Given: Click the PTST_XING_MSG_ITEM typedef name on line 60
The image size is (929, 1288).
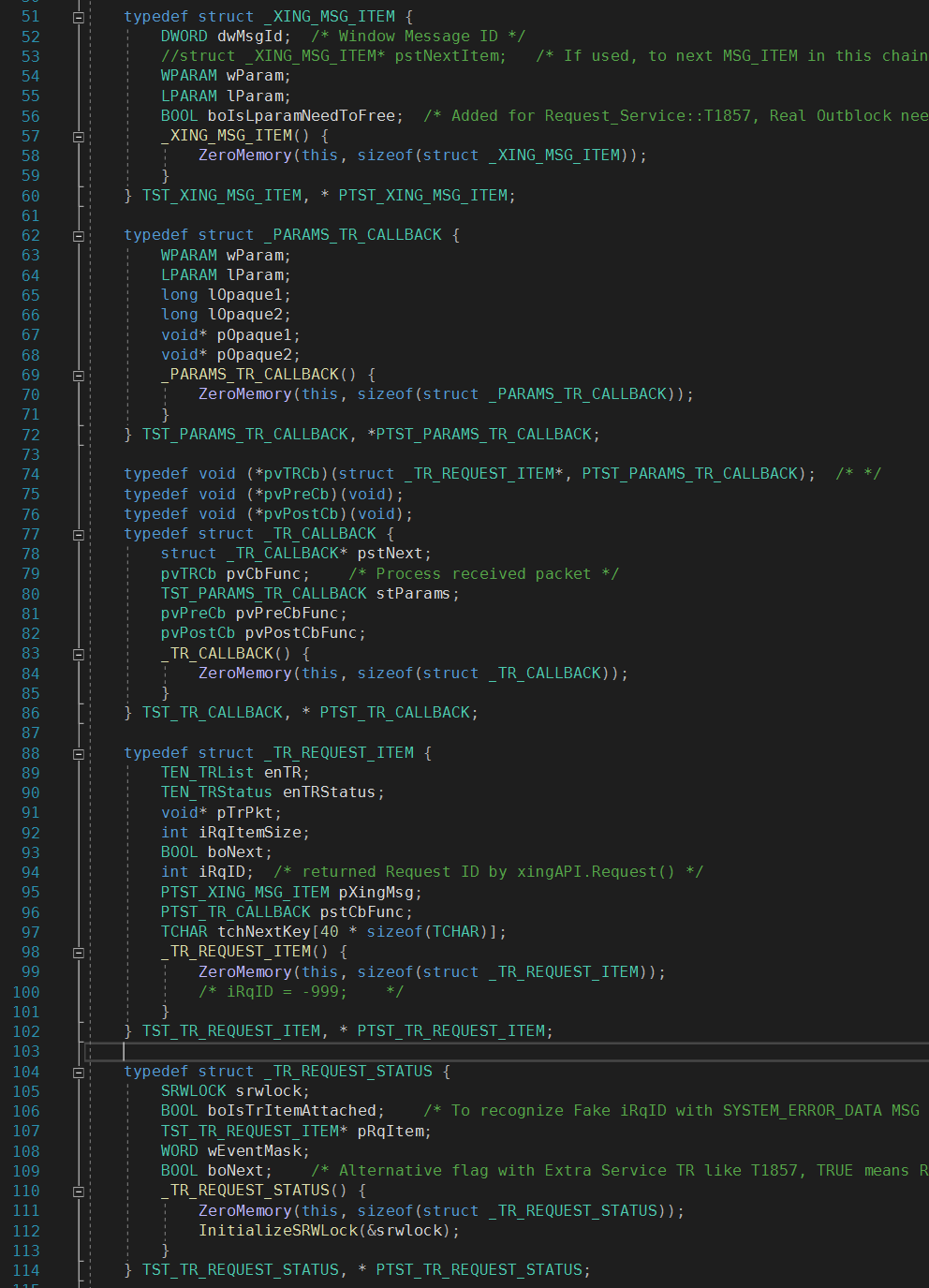Looking at the screenshot, I should tap(422, 196).
